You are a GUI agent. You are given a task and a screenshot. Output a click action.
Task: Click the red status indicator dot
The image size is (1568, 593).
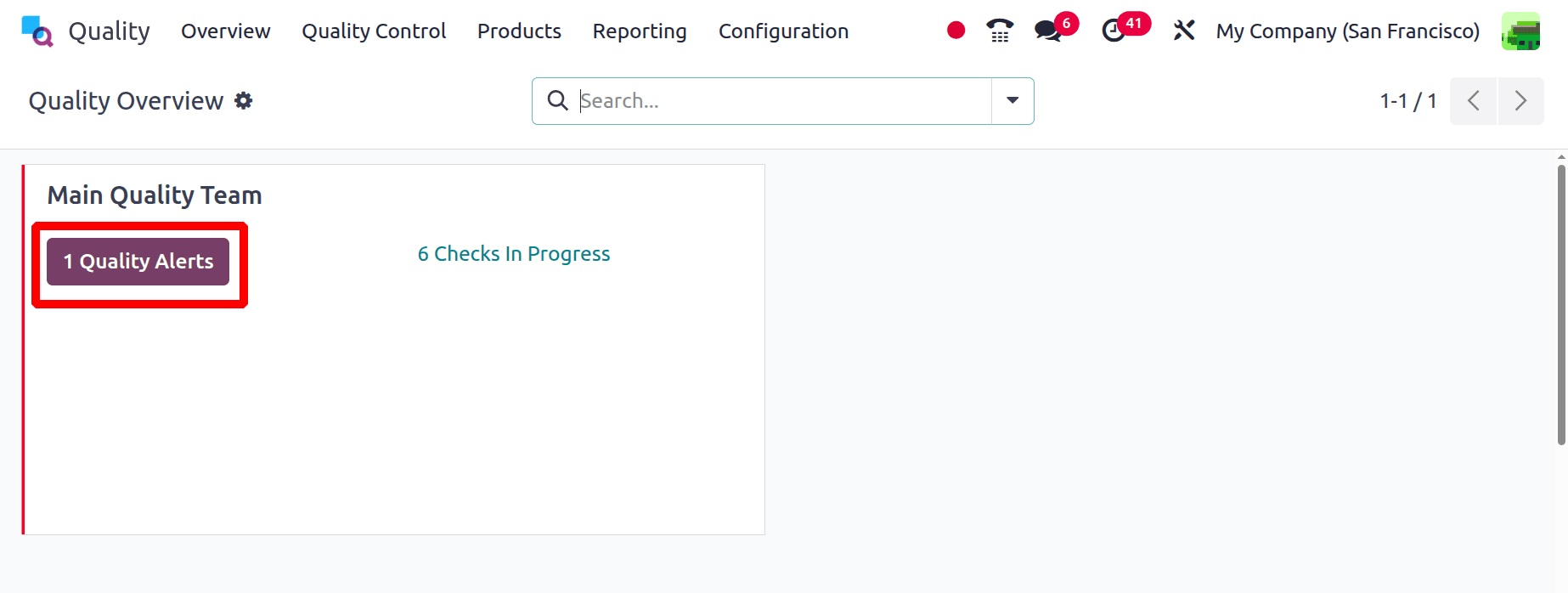(956, 30)
